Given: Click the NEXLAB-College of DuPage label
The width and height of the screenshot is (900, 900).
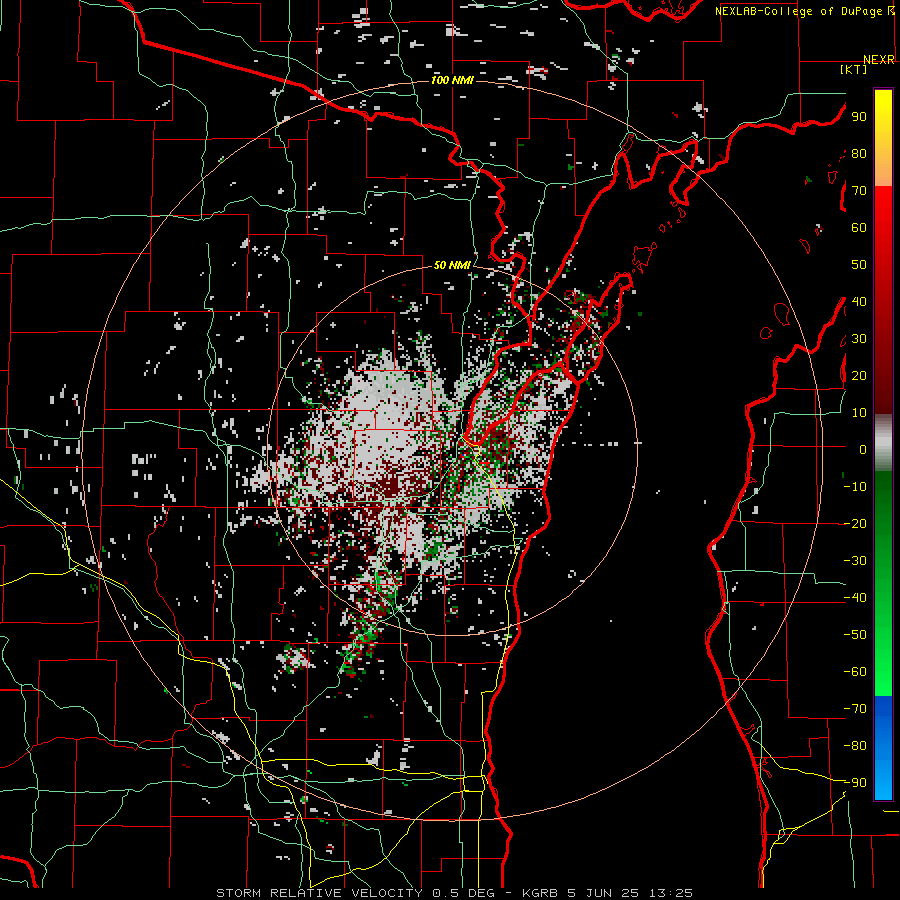Looking at the screenshot, I should point(800,11).
